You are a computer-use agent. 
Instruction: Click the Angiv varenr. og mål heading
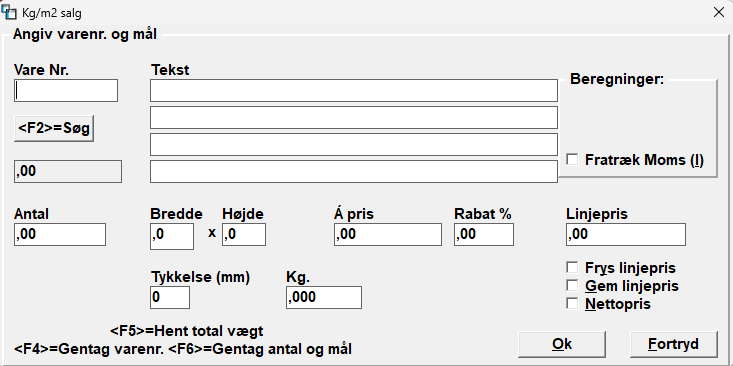85,34
